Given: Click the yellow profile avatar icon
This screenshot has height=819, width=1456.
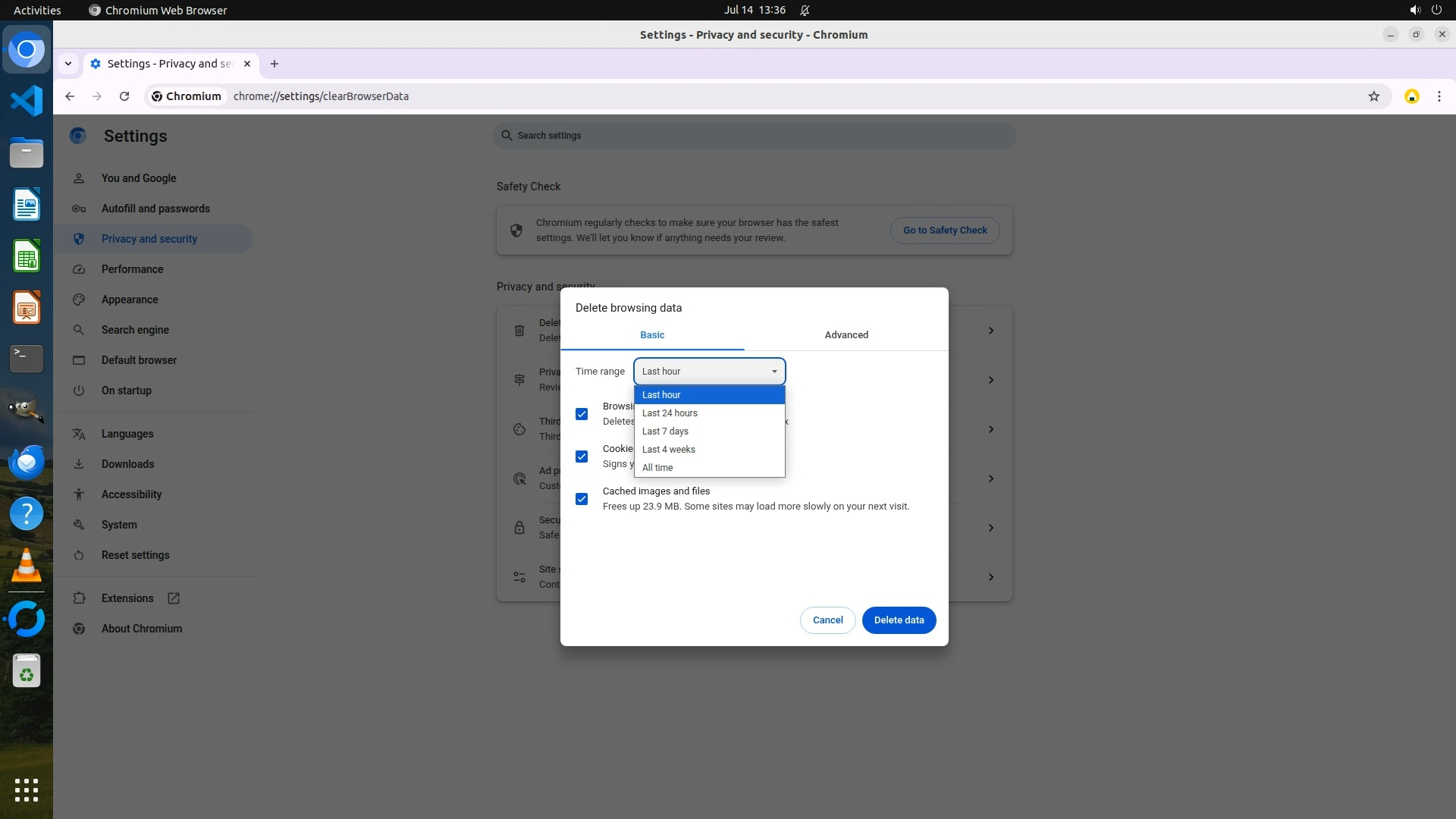Looking at the screenshot, I should 1411,96.
